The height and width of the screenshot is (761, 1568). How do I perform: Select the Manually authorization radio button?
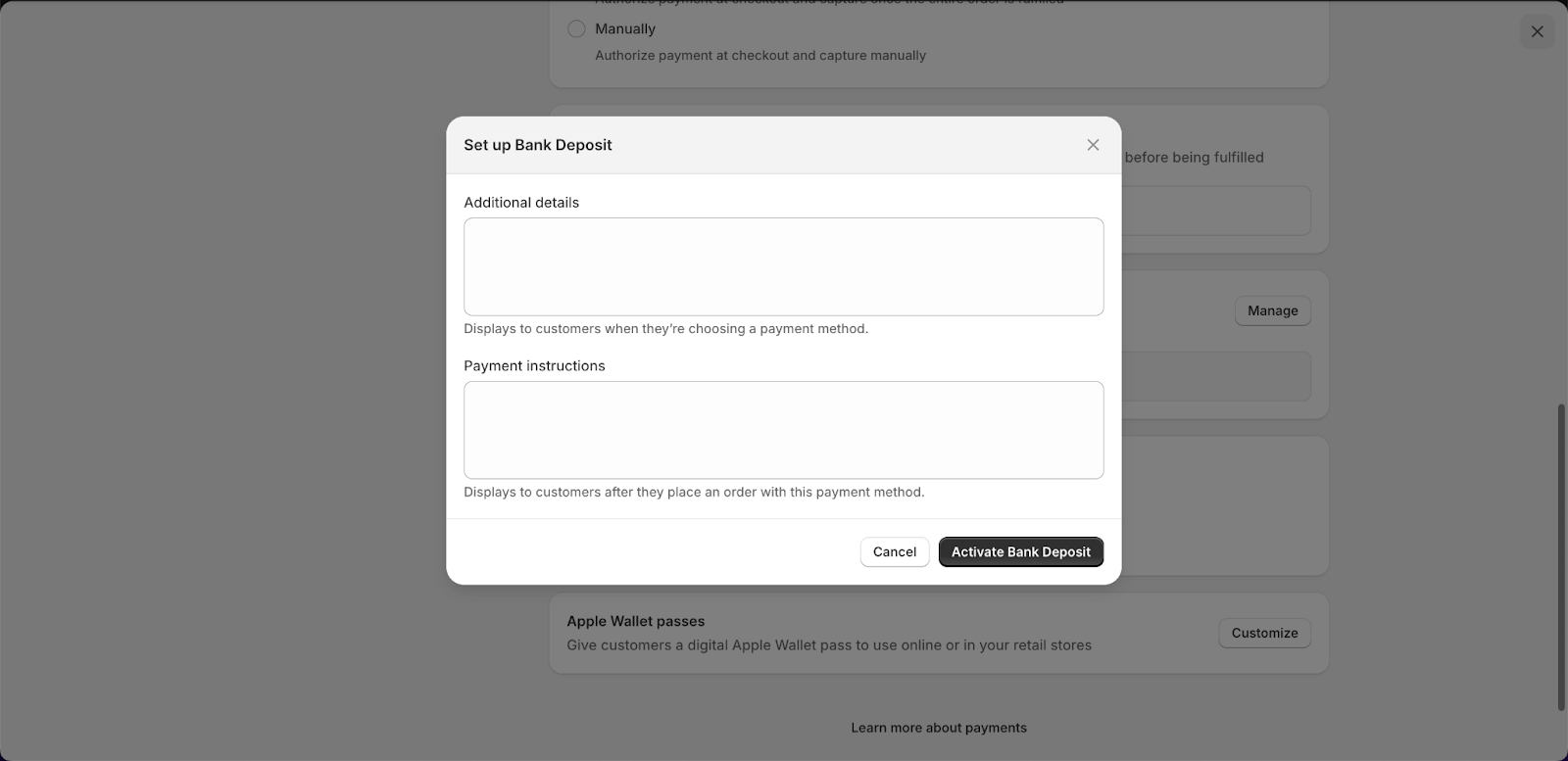pyautogui.click(x=576, y=28)
